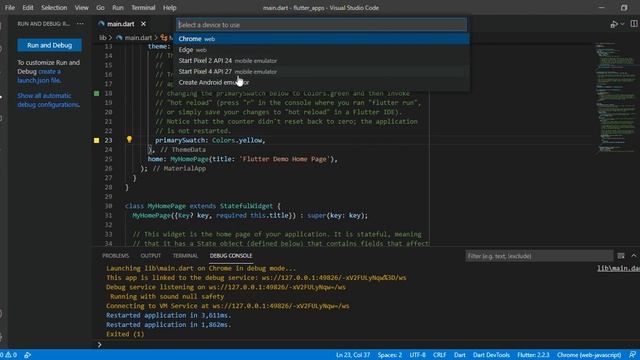Start Pixel 2 API 24 emulator
Screen dimensions: 640x360
pos(322,61)
